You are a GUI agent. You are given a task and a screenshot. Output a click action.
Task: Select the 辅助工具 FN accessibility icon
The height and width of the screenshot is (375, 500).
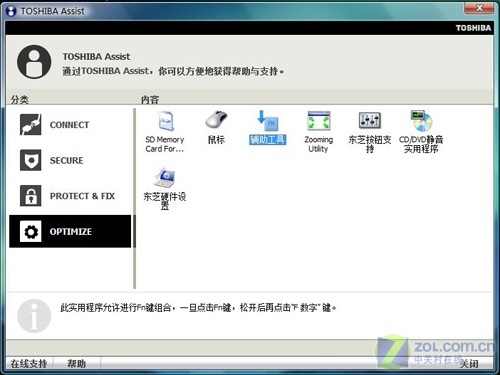tap(267, 120)
